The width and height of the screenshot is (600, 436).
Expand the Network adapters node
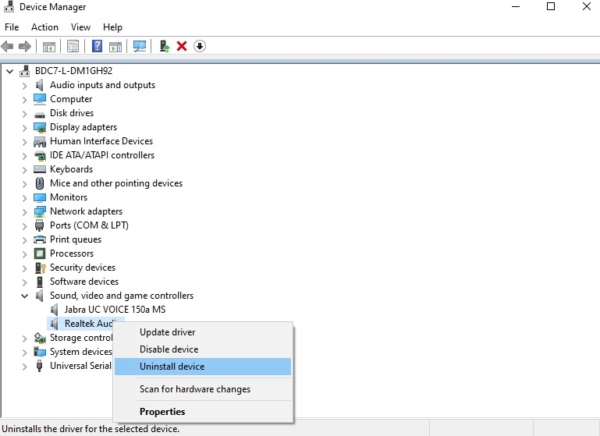pyautogui.click(x=24, y=212)
